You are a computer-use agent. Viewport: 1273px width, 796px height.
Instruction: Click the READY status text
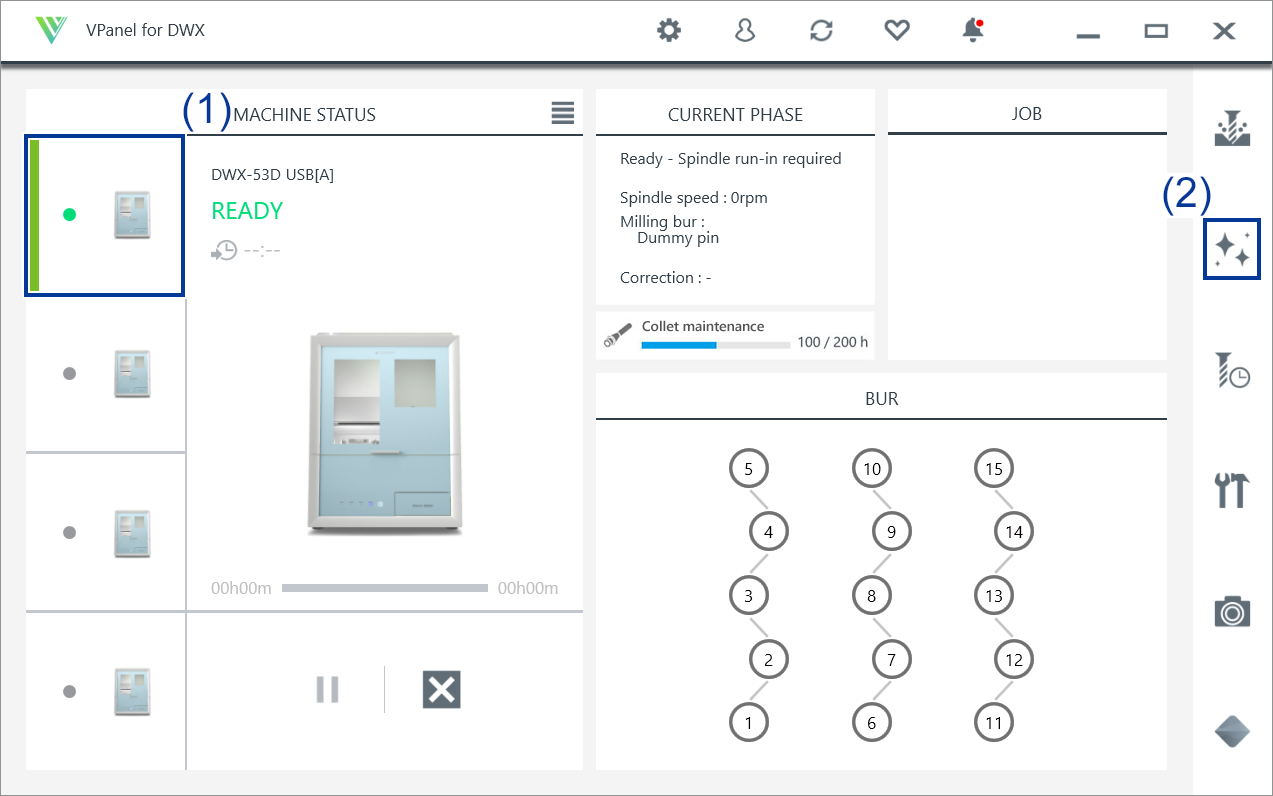point(247,211)
